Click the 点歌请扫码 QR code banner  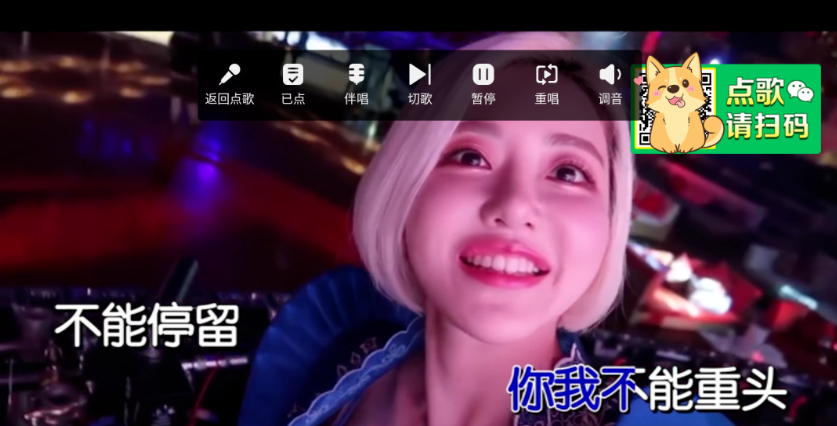click(726, 109)
